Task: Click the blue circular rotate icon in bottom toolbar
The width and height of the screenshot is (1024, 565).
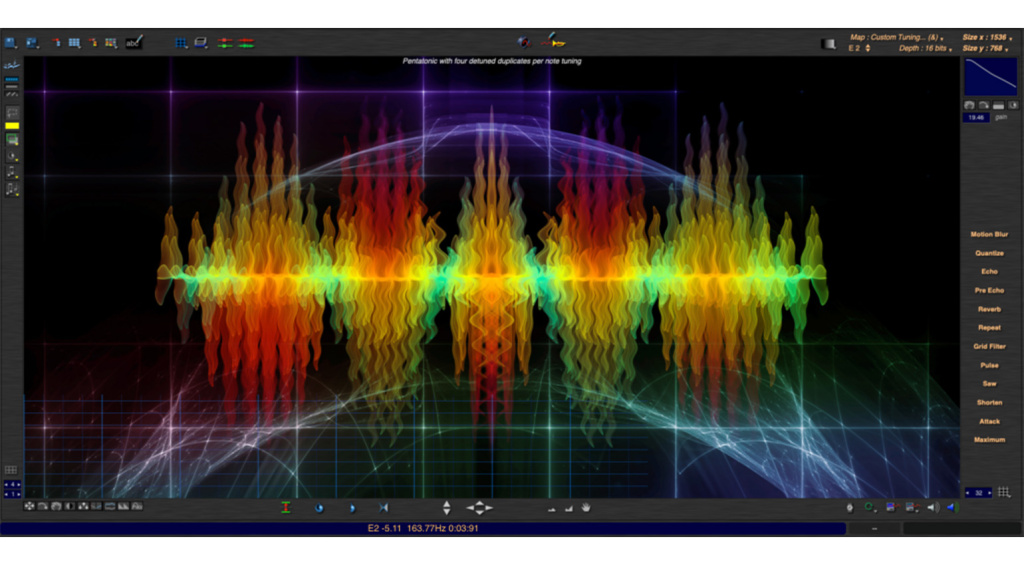Action: (319, 508)
